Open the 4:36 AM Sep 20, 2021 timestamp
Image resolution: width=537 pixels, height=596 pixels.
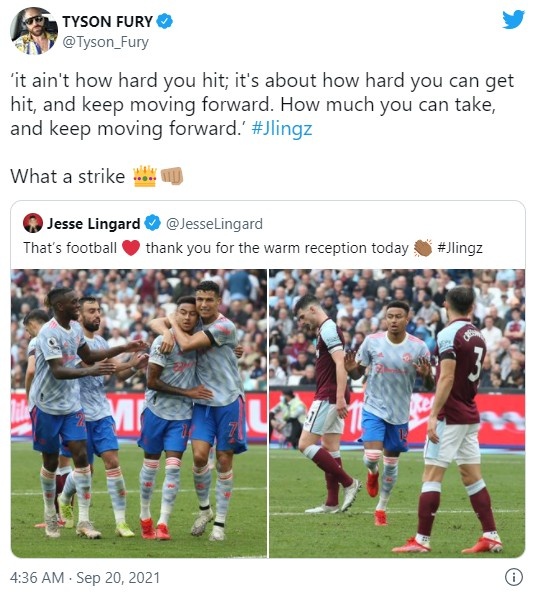[x=85, y=578]
